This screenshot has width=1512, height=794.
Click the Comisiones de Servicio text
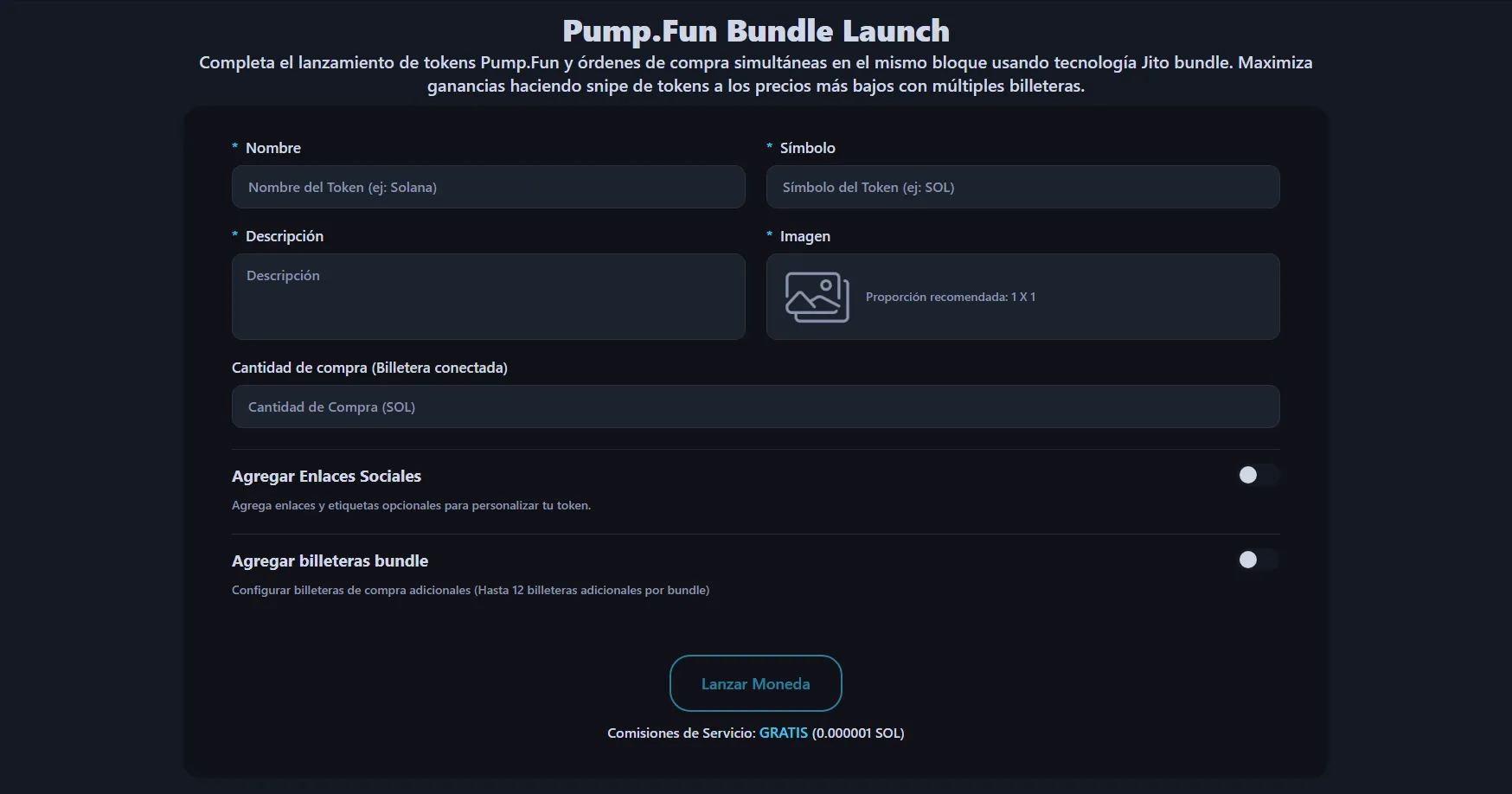tap(681, 733)
